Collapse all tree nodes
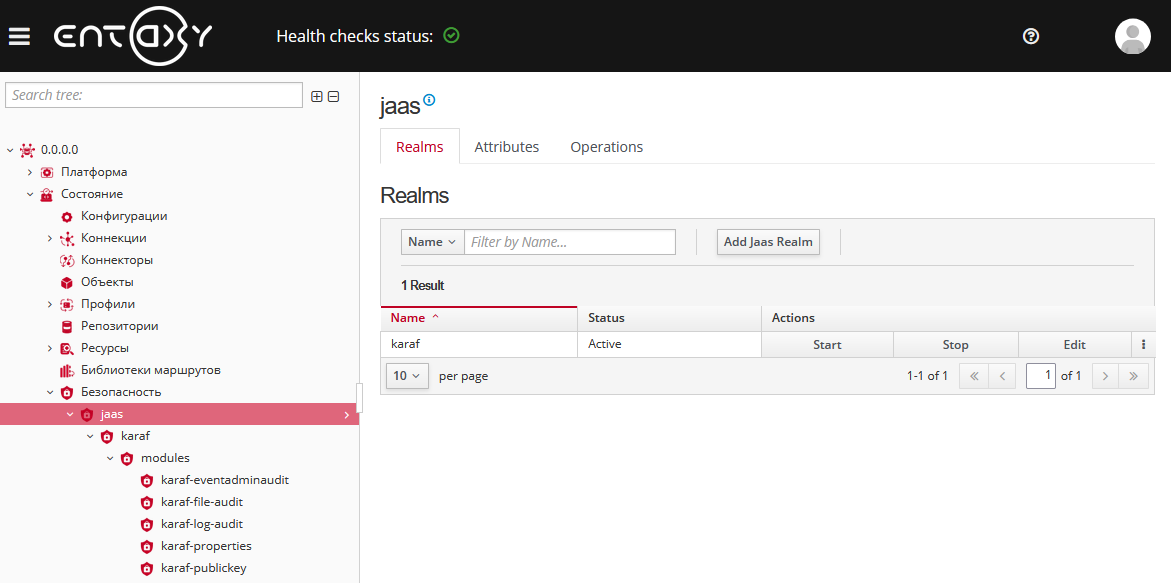The image size is (1171, 583). coord(334,96)
